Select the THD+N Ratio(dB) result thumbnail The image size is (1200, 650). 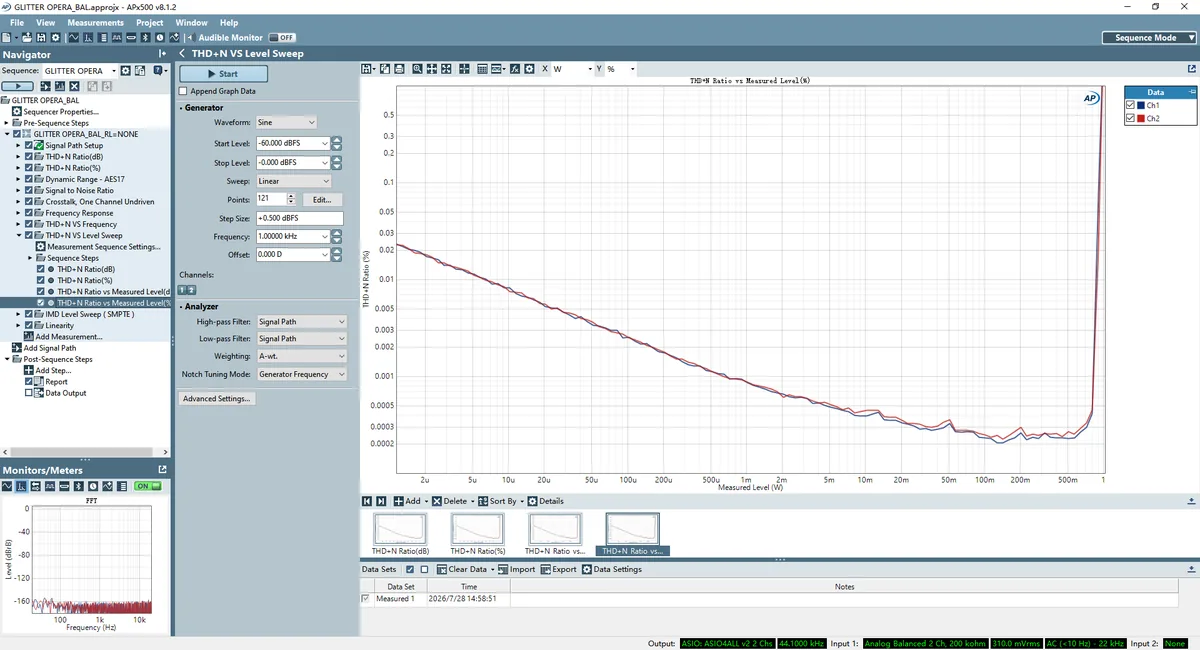pos(400,533)
